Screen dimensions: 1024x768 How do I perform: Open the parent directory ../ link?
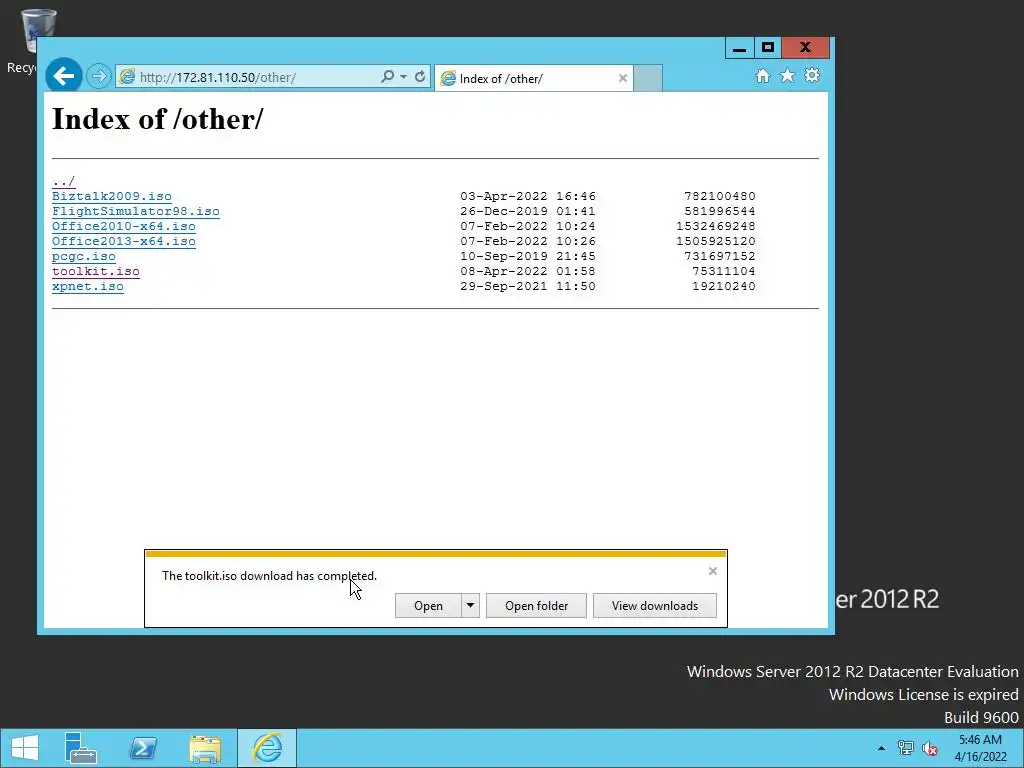63,182
